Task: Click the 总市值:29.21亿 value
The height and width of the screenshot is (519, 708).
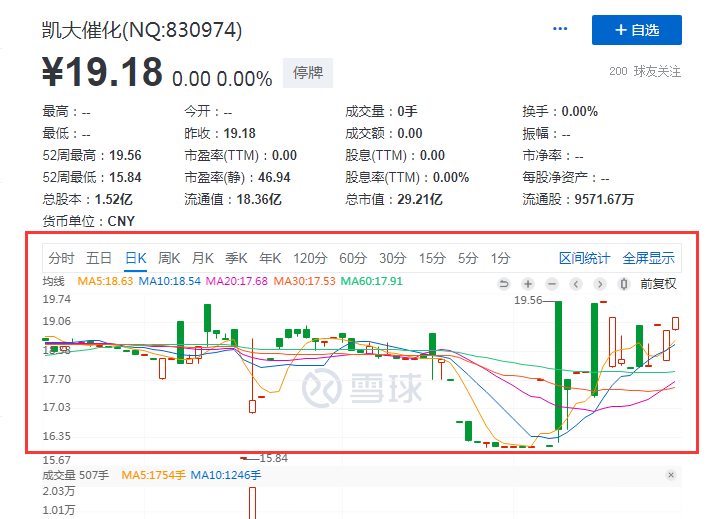Action: [x=394, y=199]
